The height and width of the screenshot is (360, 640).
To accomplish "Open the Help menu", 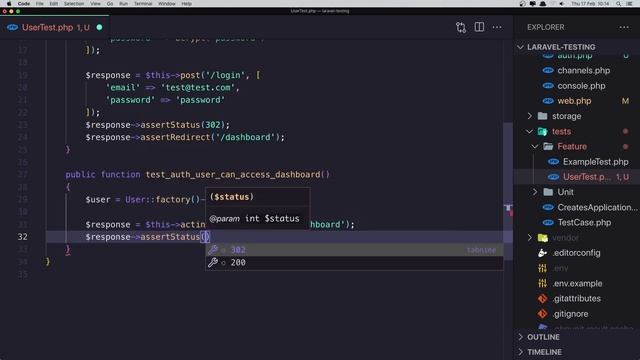I will pyautogui.click(x=187, y=4).
